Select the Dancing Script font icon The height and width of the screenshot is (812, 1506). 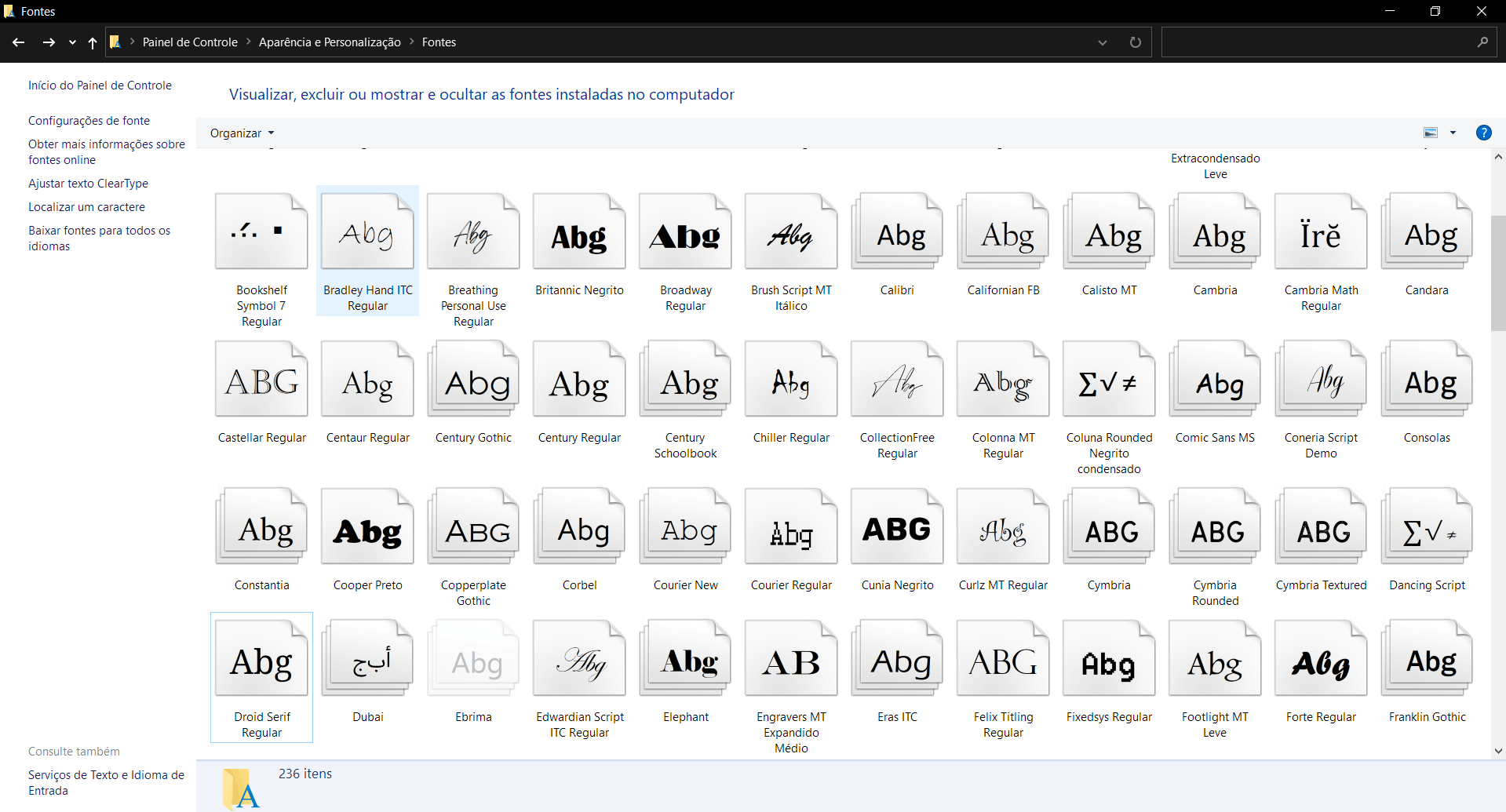pos(1427,526)
